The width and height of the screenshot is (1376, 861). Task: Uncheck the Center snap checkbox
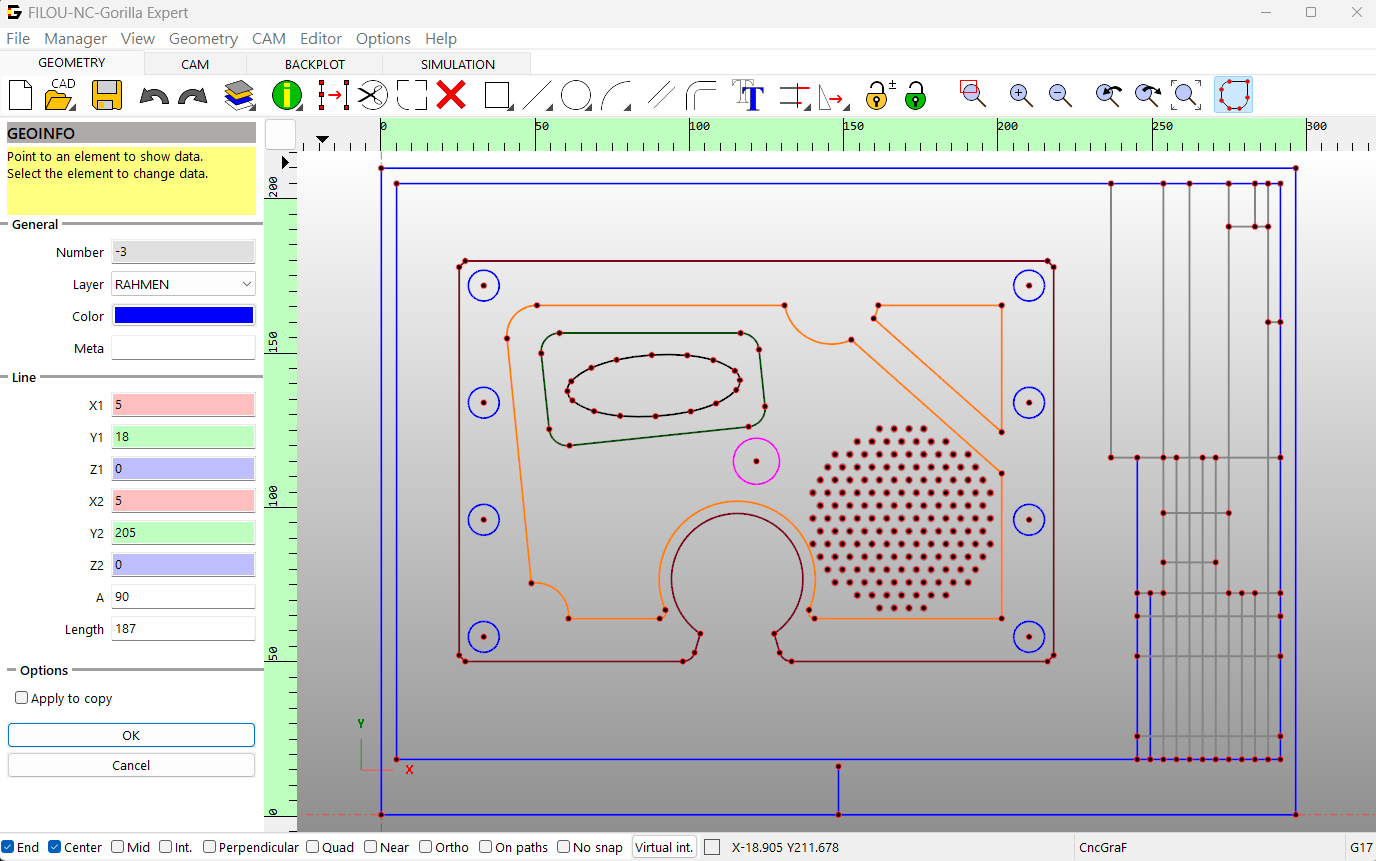point(55,847)
